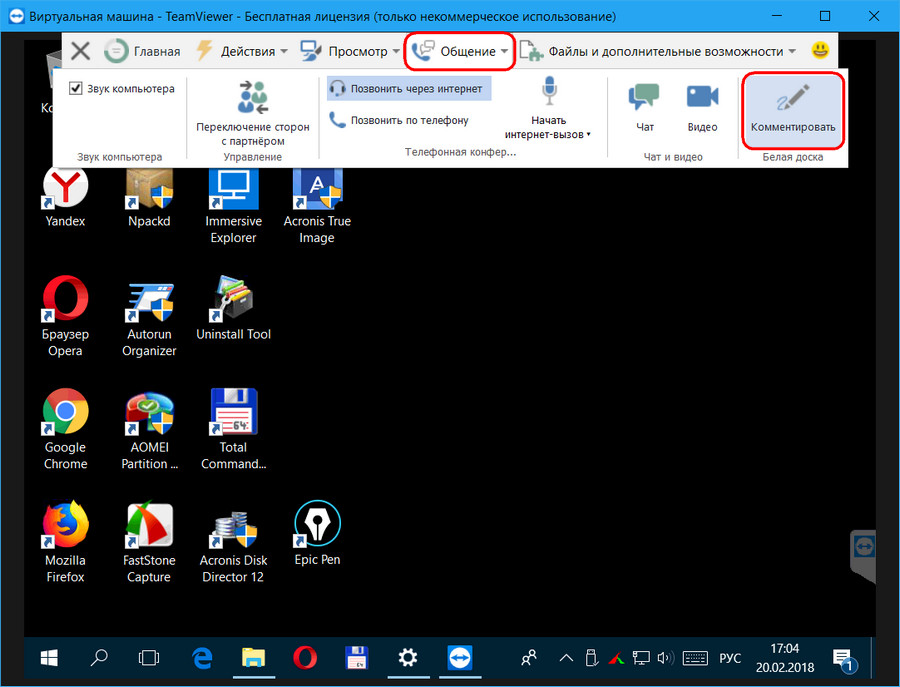The image size is (900, 687).
Task: Expand the TeamViewer side panel tab
Action: 863,555
